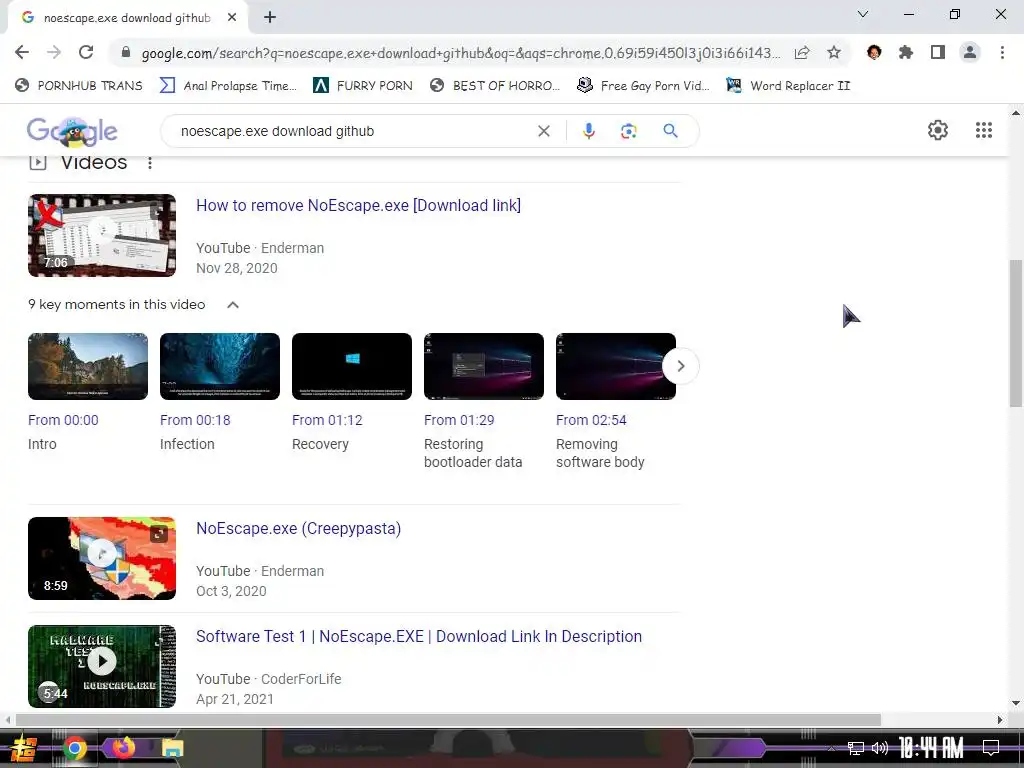The image size is (1024, 768).
Task: Open NoEscape.exe (Creepypasta) video link
Action: point(298,528)
